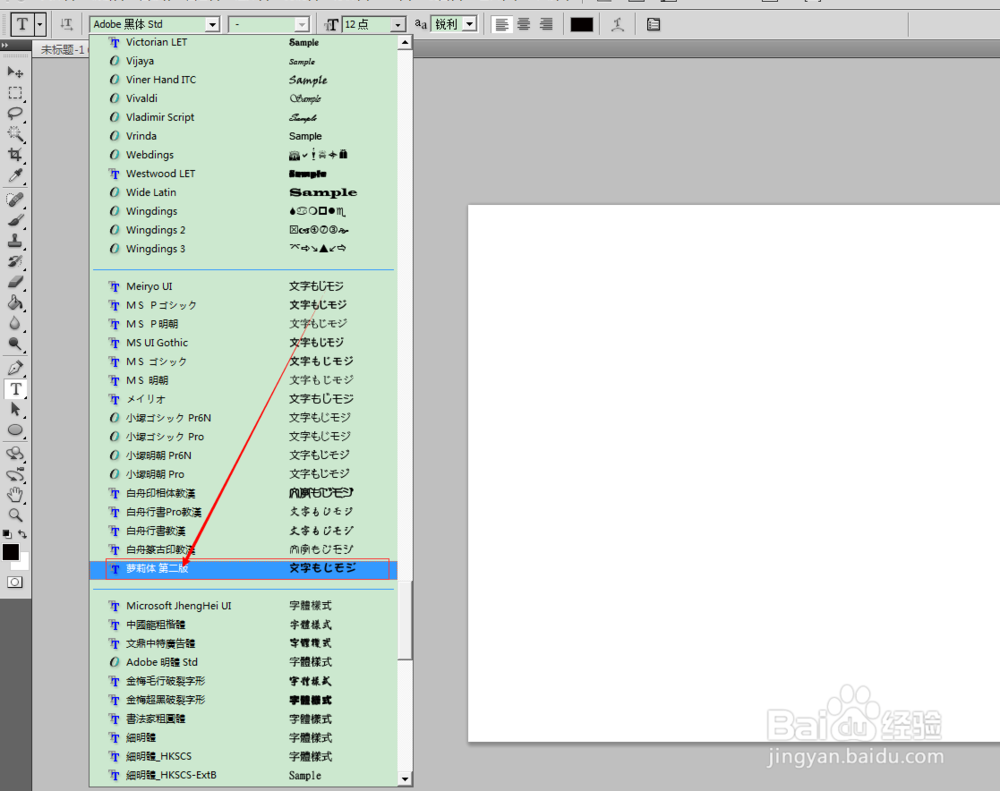Select the Lasso tool

coord(15,114)
